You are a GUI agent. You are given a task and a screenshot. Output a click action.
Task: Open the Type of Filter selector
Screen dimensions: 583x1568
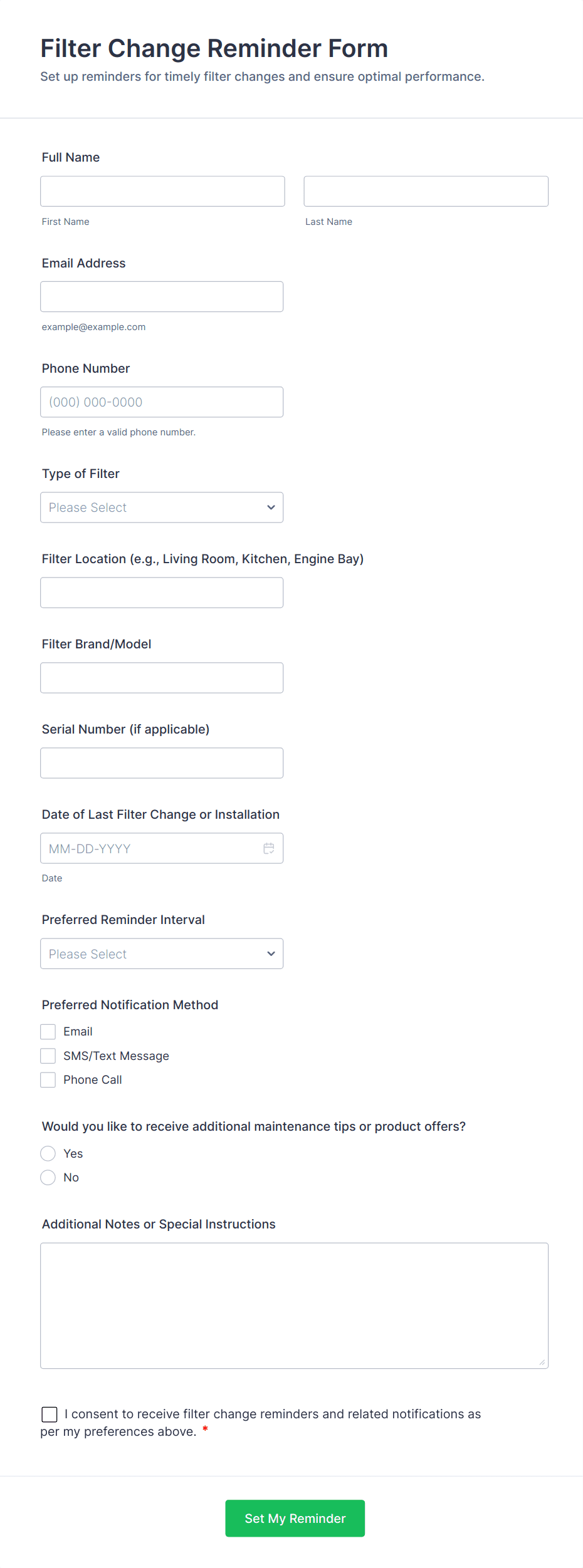pyautogui.click(x=162, y=507)
